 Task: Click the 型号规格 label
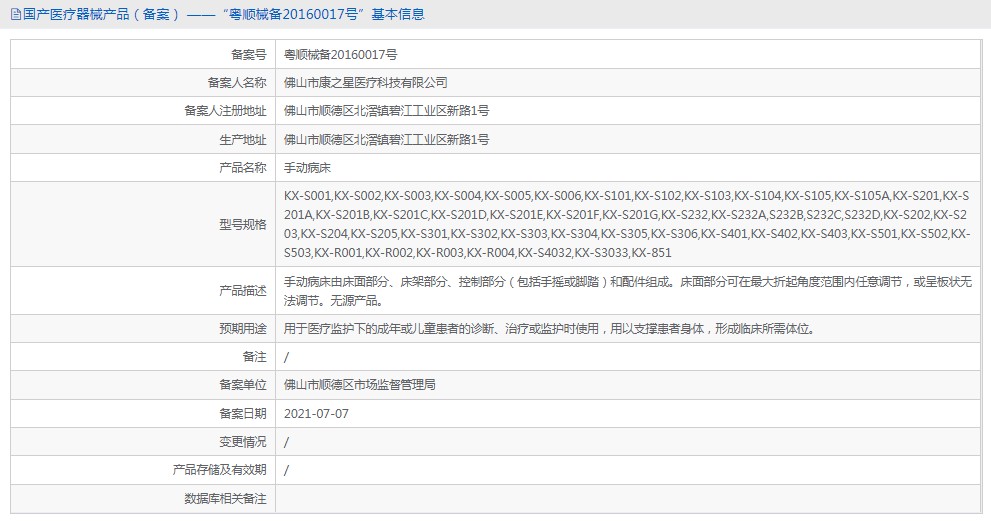tap(243, 224)
